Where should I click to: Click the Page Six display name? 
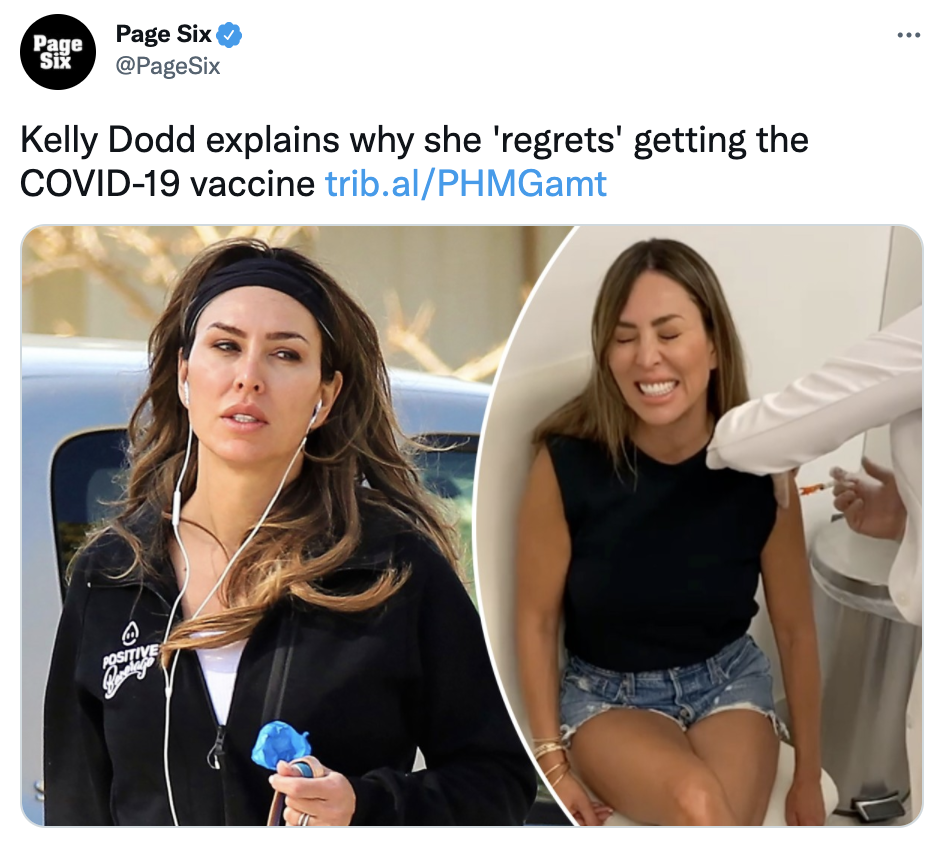point(164,34)
